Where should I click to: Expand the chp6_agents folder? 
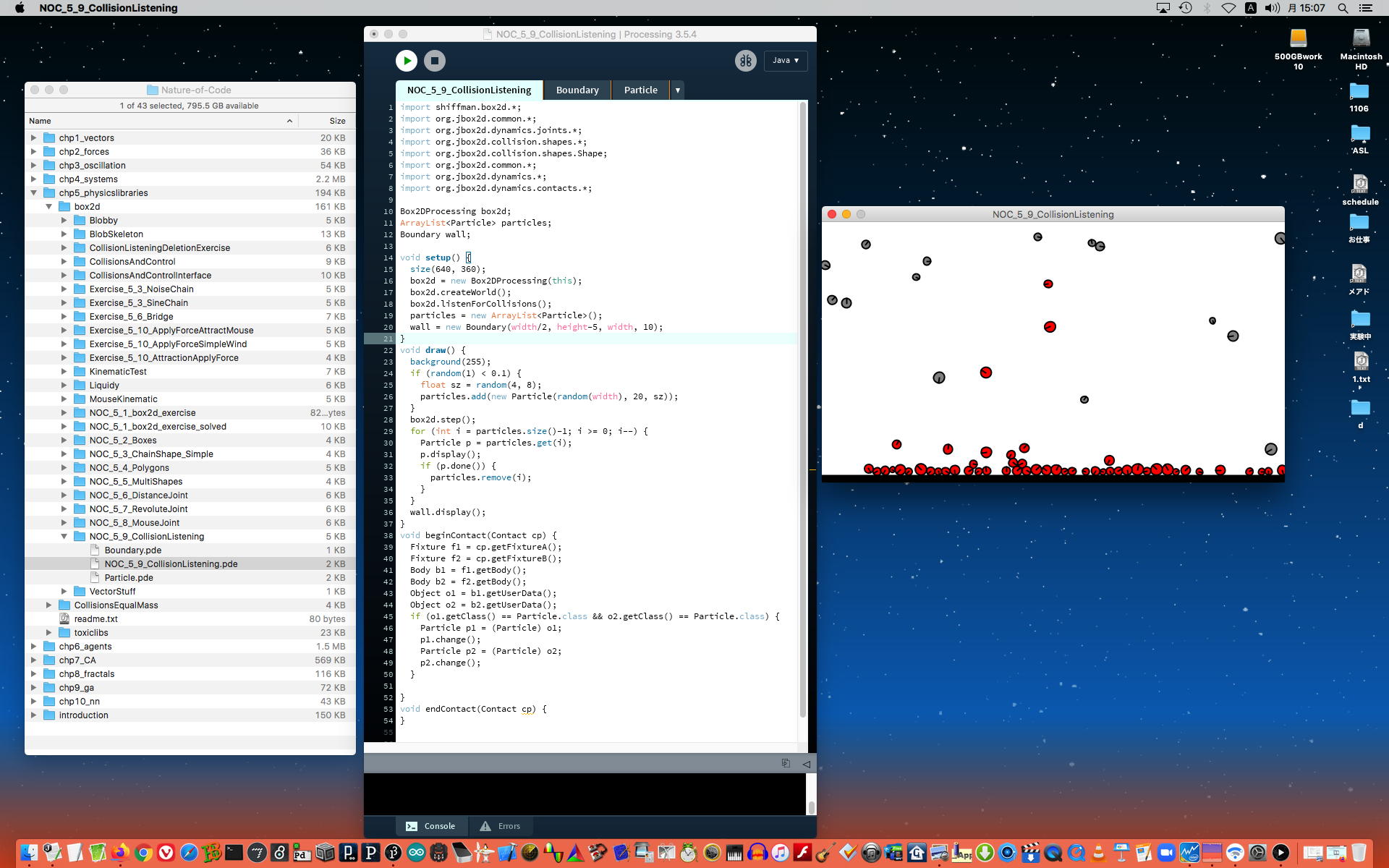coord(33,647)
